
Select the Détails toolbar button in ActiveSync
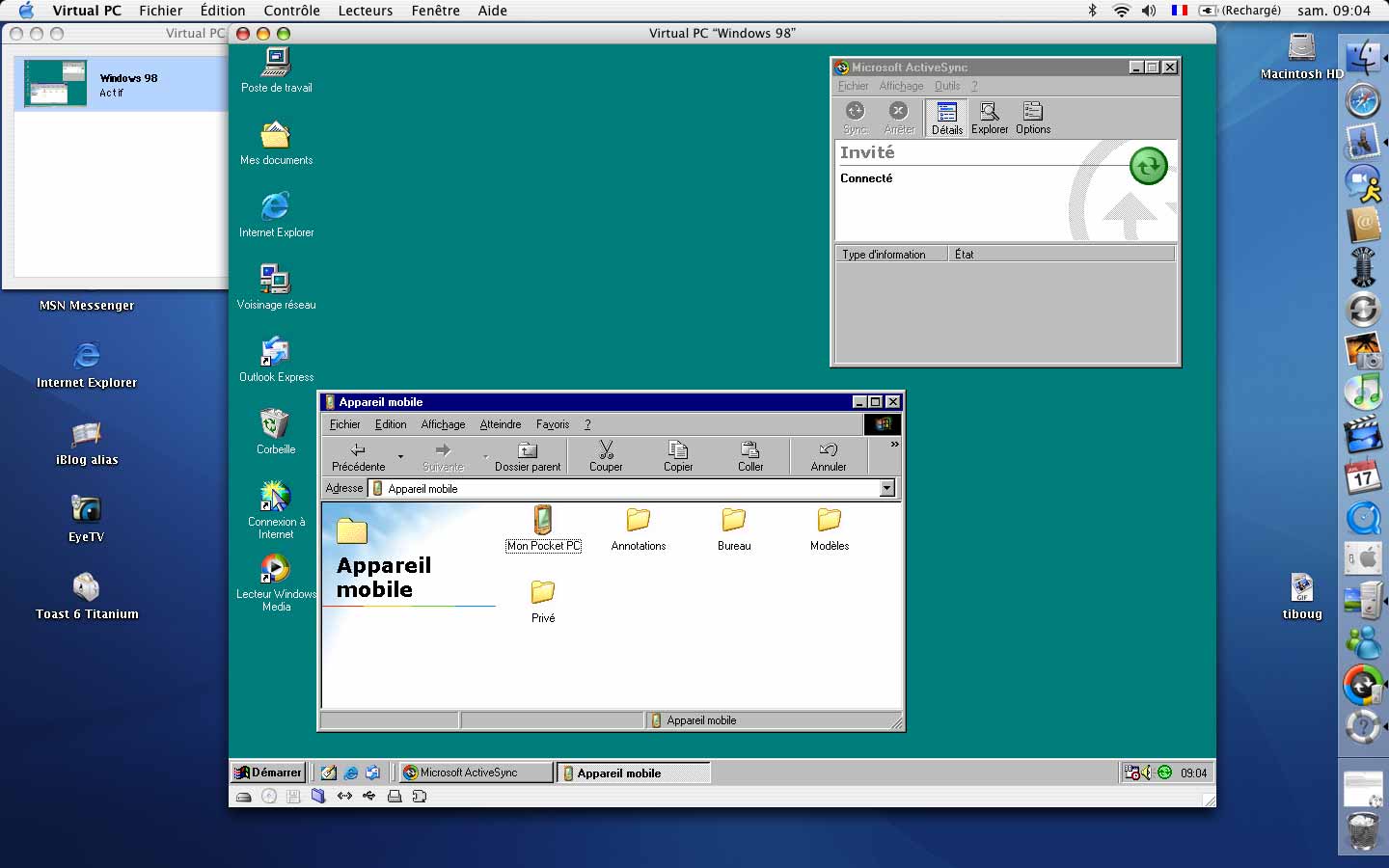(x=947, y=118)
